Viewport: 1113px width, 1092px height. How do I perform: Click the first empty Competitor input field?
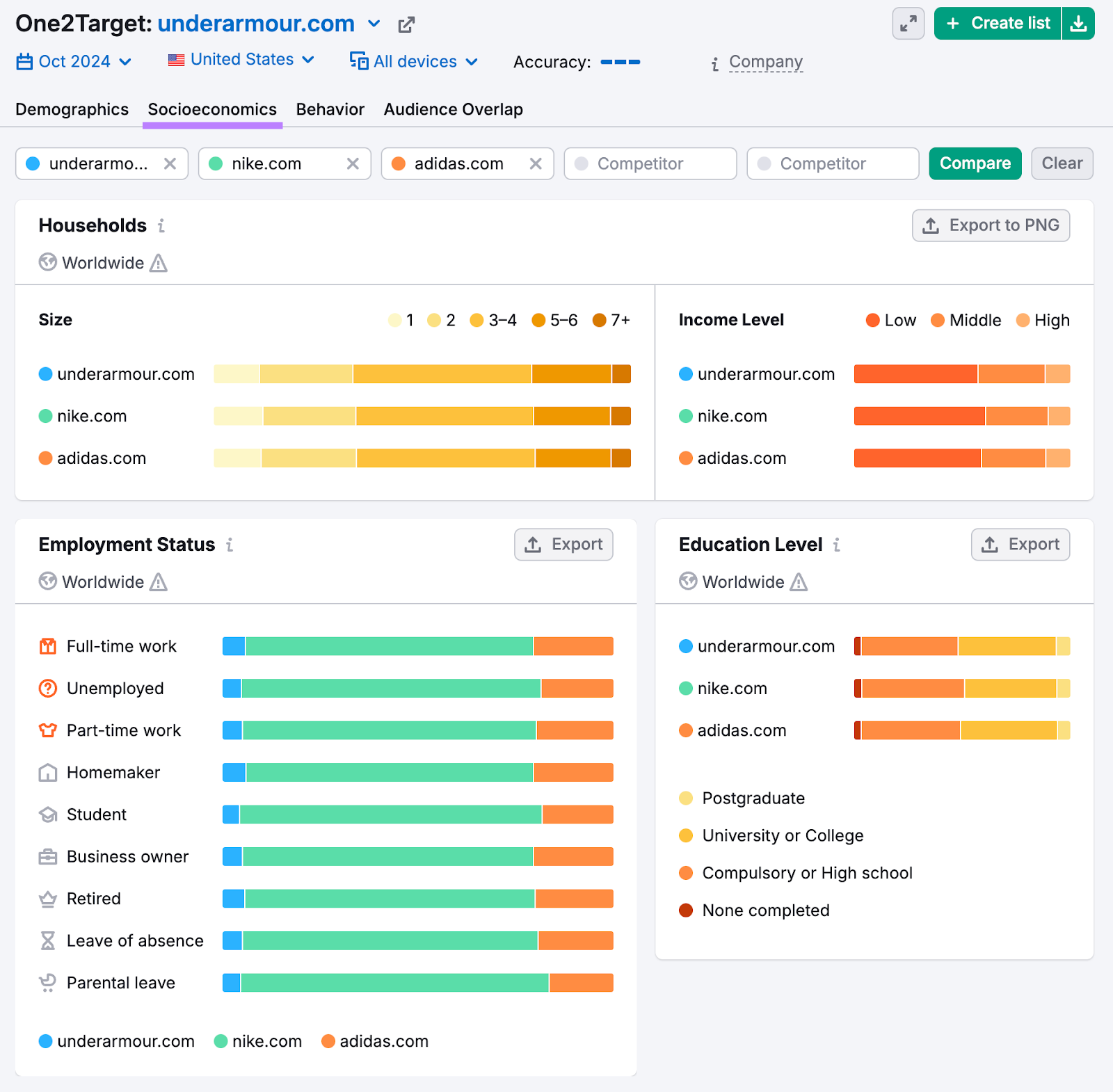click(650, 164)
